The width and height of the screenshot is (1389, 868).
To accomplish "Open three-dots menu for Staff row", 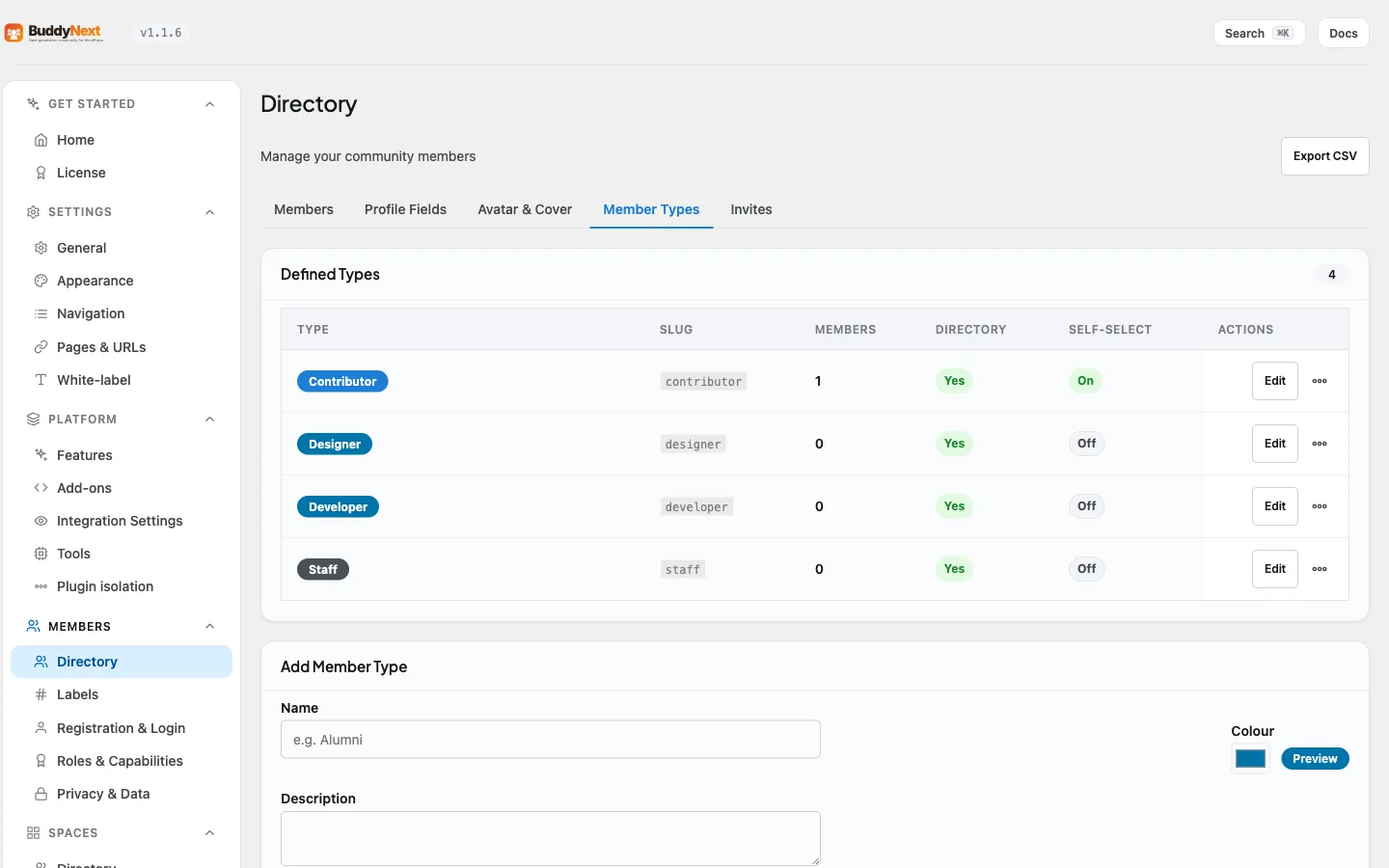I will [x=1320, y=569].
